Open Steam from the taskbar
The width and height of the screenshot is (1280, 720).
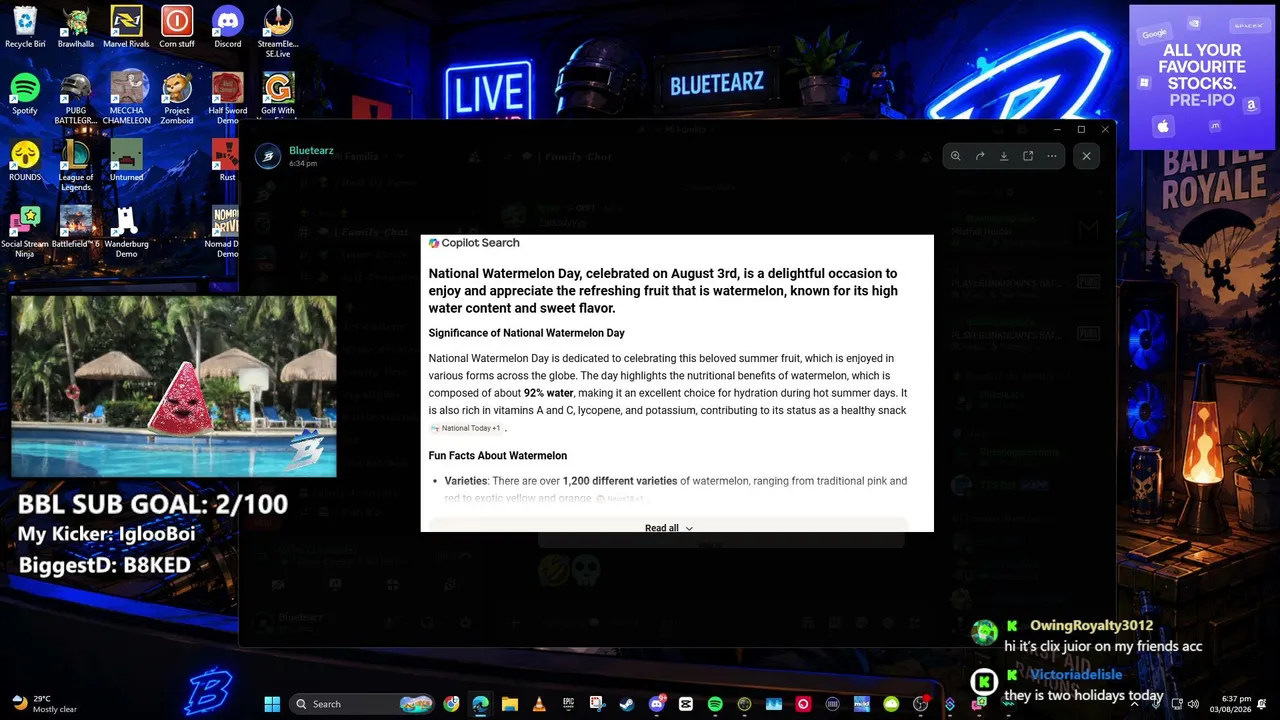coord(627,704)
